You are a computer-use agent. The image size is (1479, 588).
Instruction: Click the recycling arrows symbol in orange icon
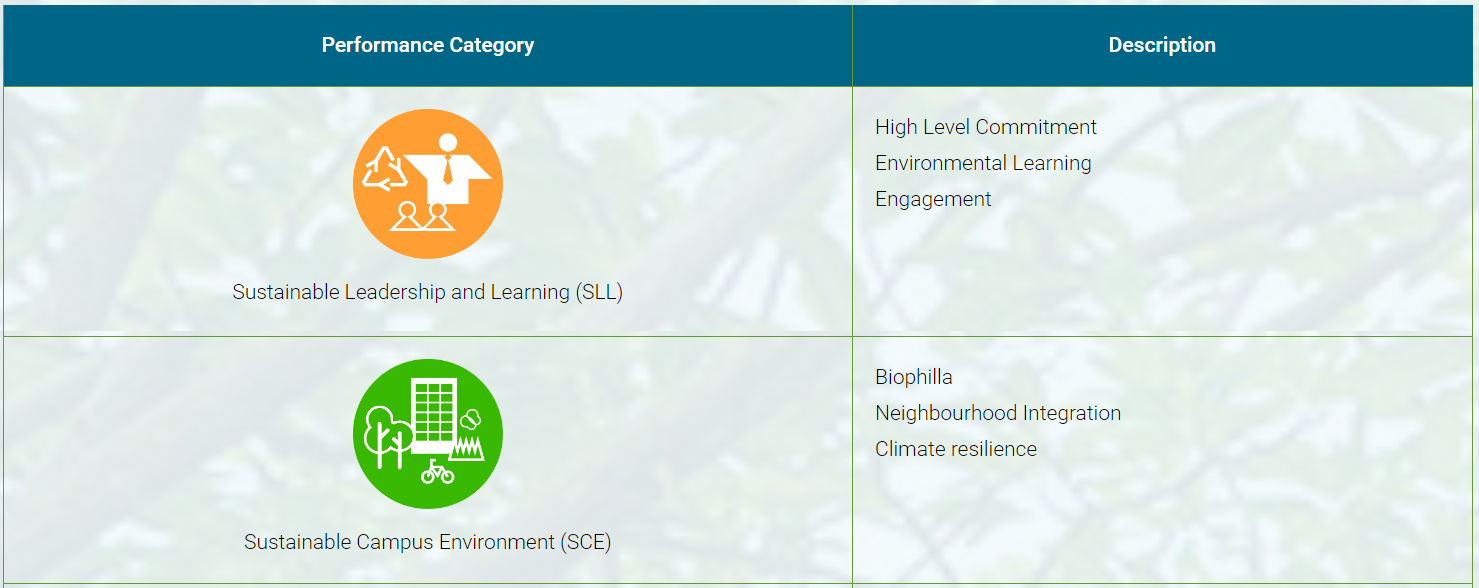385,169
